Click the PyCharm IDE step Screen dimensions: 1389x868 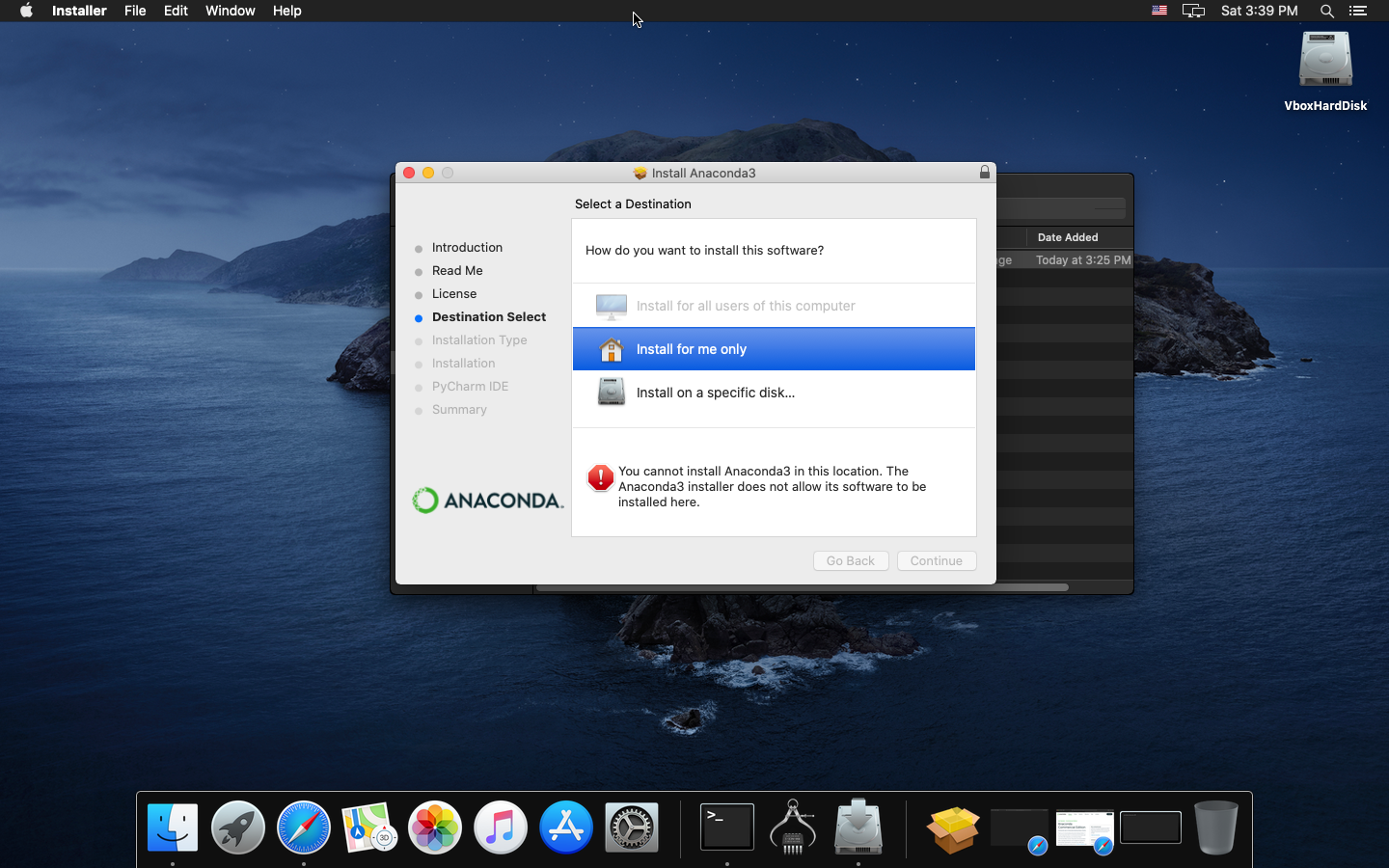point(470,387)
